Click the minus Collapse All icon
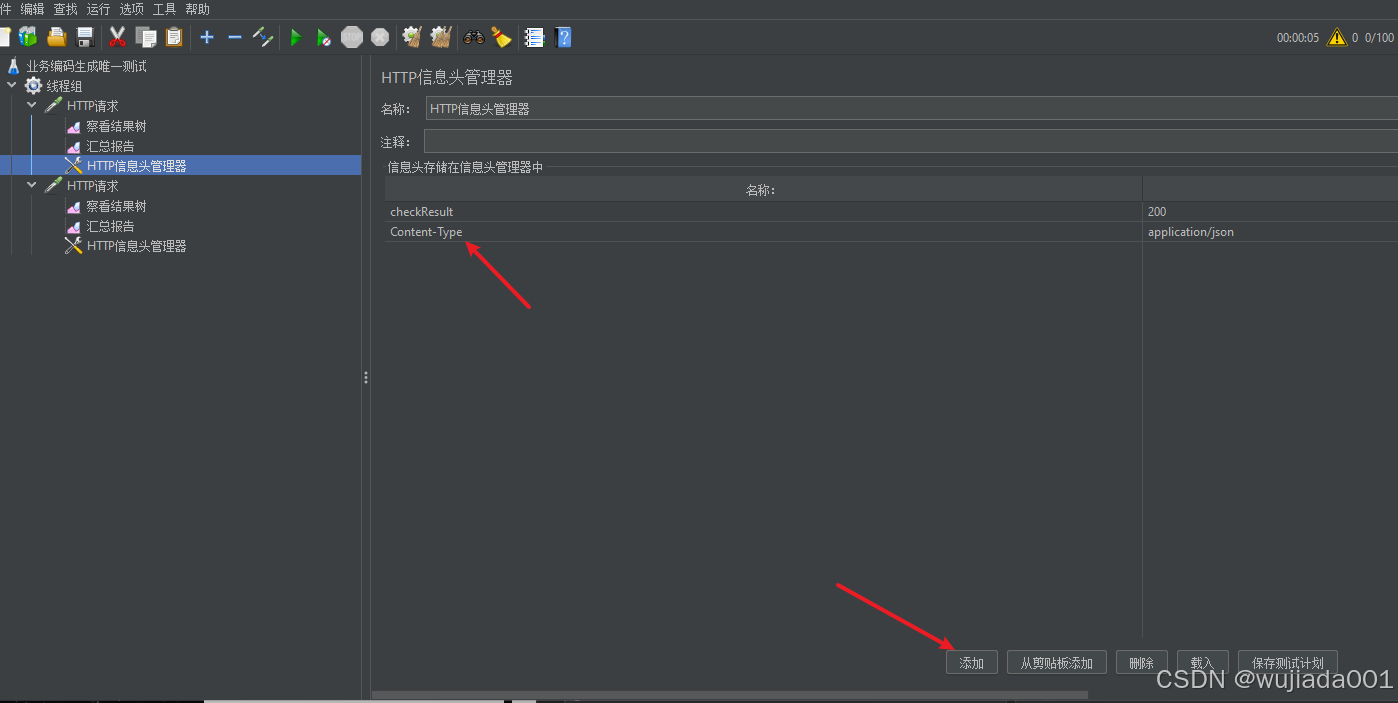 235,37
